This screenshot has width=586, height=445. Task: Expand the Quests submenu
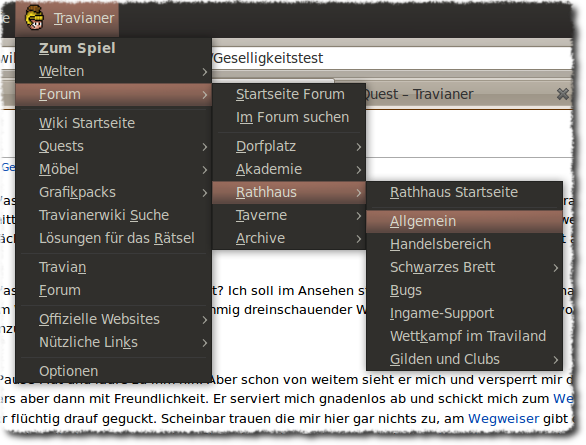click(114, 146)
